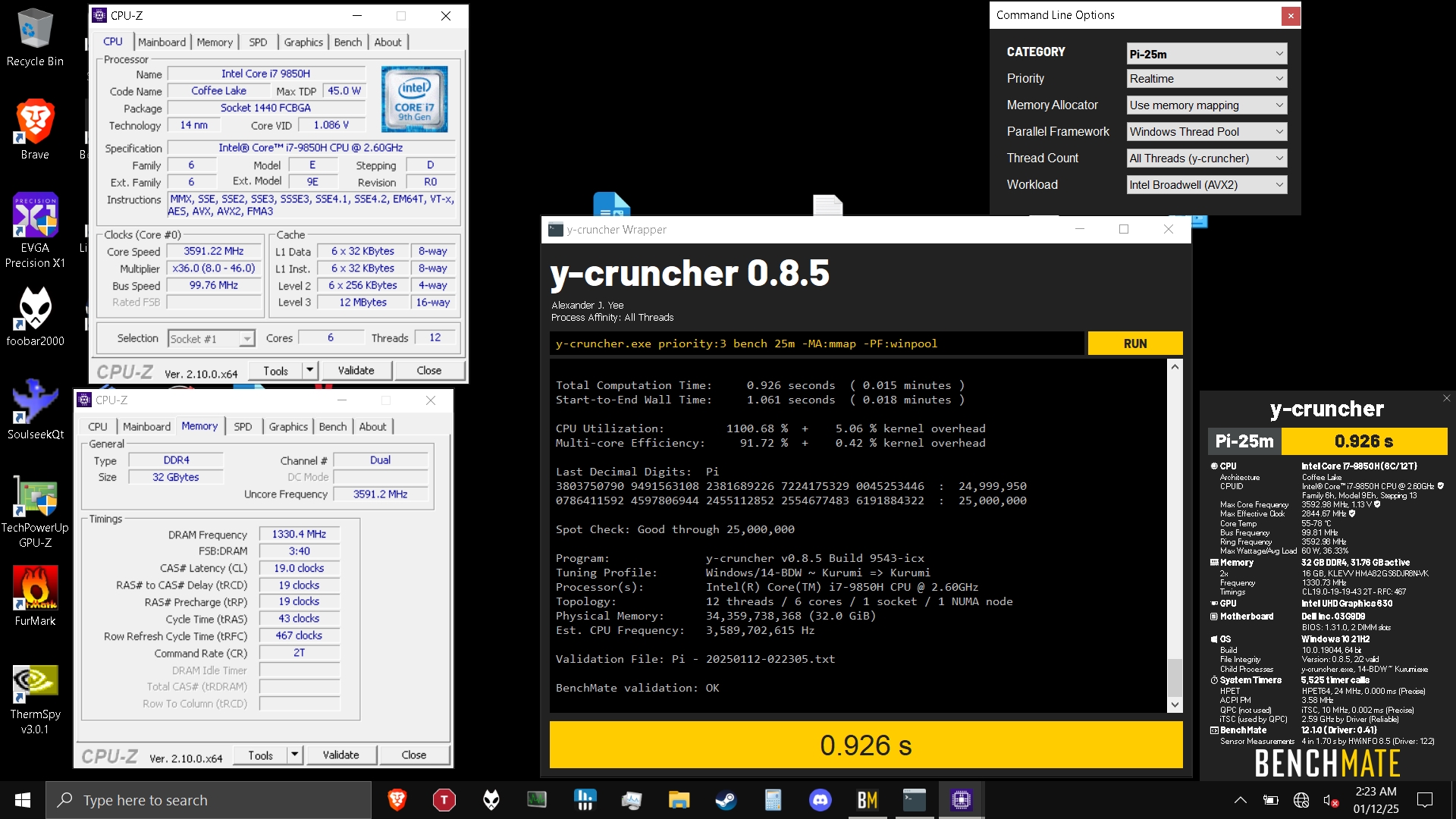Click the DRAM Frequency value 1330.4 MHz

coord(300,534)
